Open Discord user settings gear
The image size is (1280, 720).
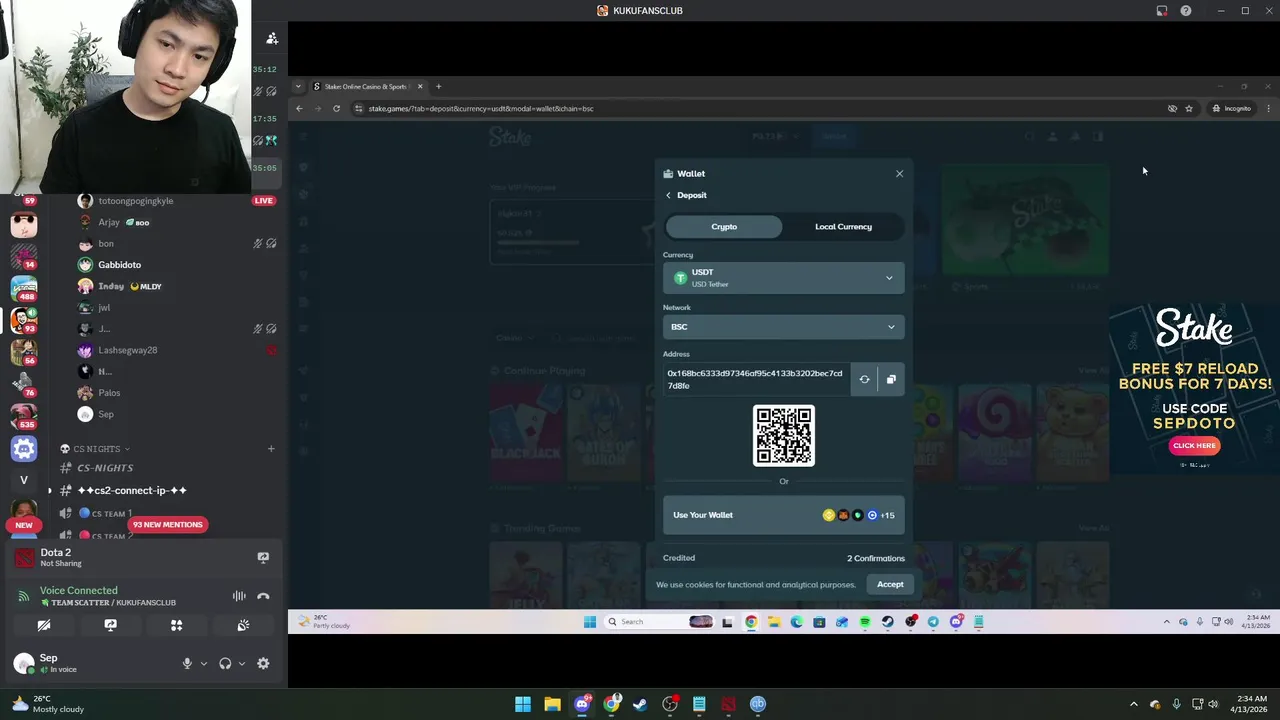263,664
